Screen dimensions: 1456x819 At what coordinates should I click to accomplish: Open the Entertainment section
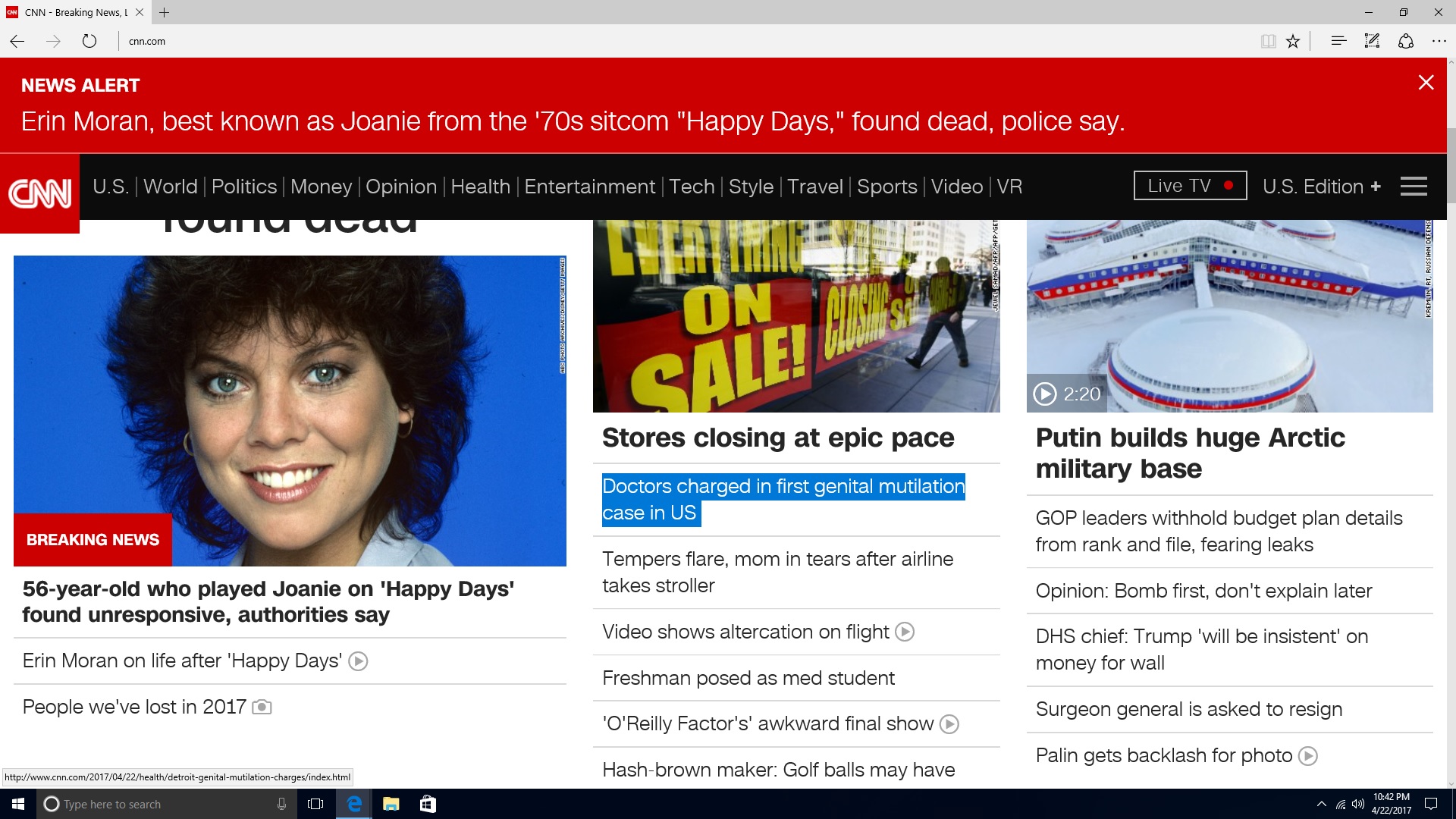tap(590, 187)
